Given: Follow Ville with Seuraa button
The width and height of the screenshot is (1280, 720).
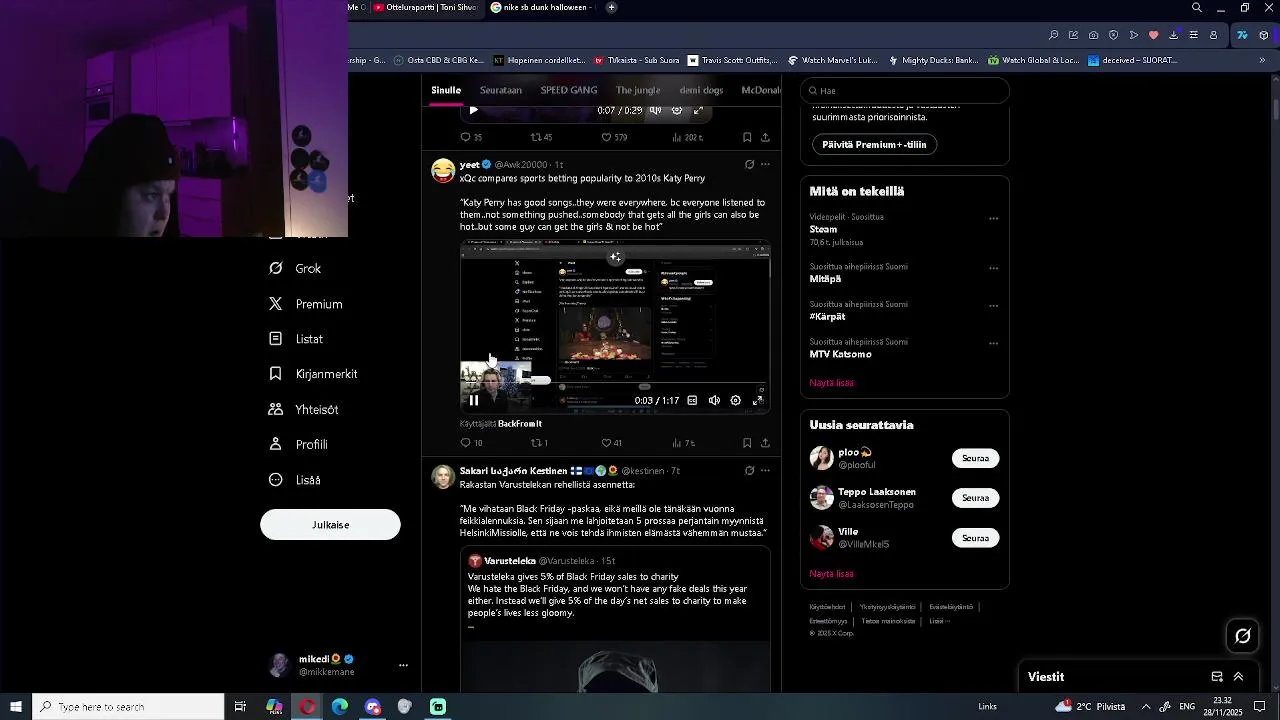Looking at the screenshot, I should (x=975, y=538).
